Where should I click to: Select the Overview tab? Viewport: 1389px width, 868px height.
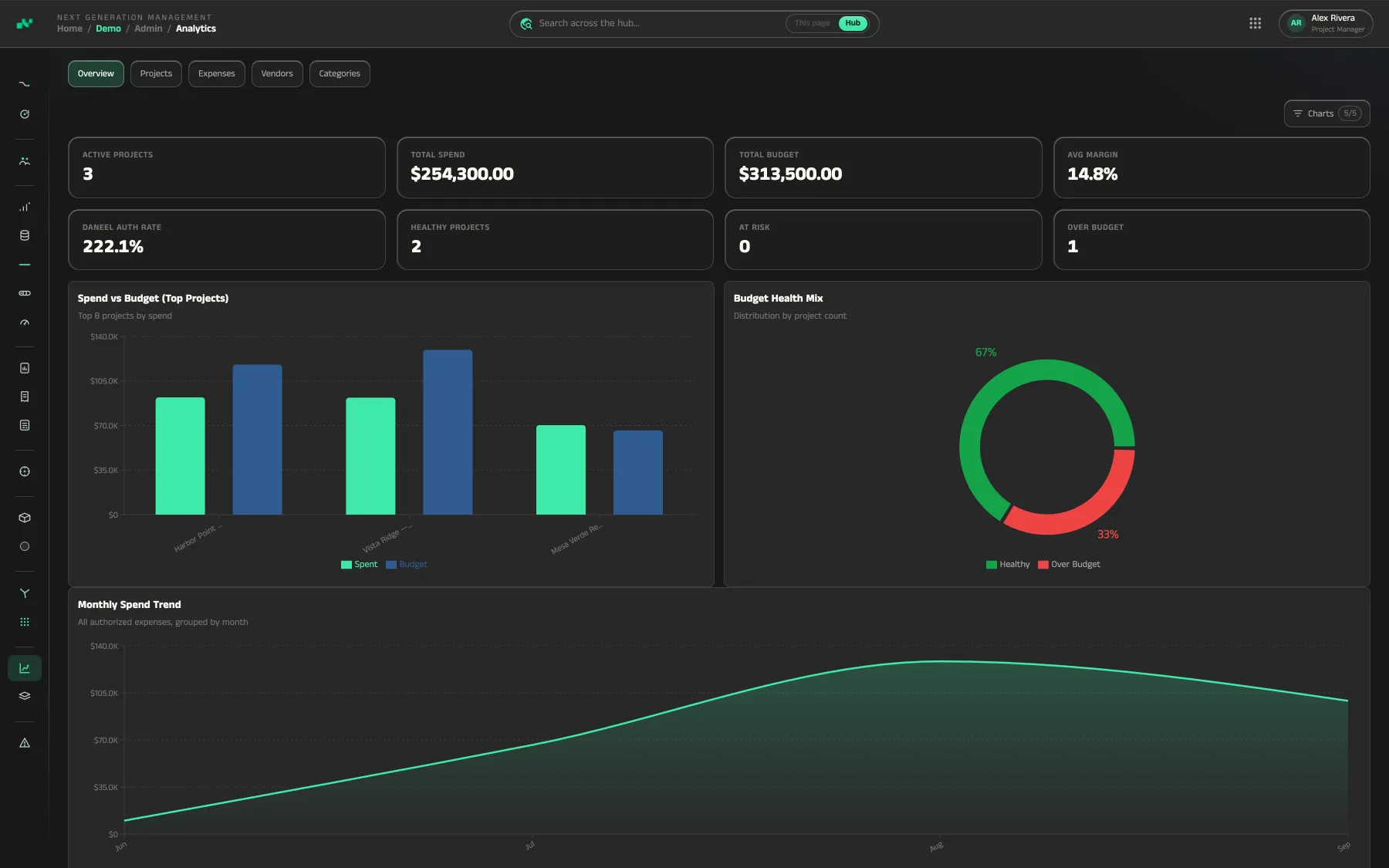pyautogui.click(x=96, y=74)
